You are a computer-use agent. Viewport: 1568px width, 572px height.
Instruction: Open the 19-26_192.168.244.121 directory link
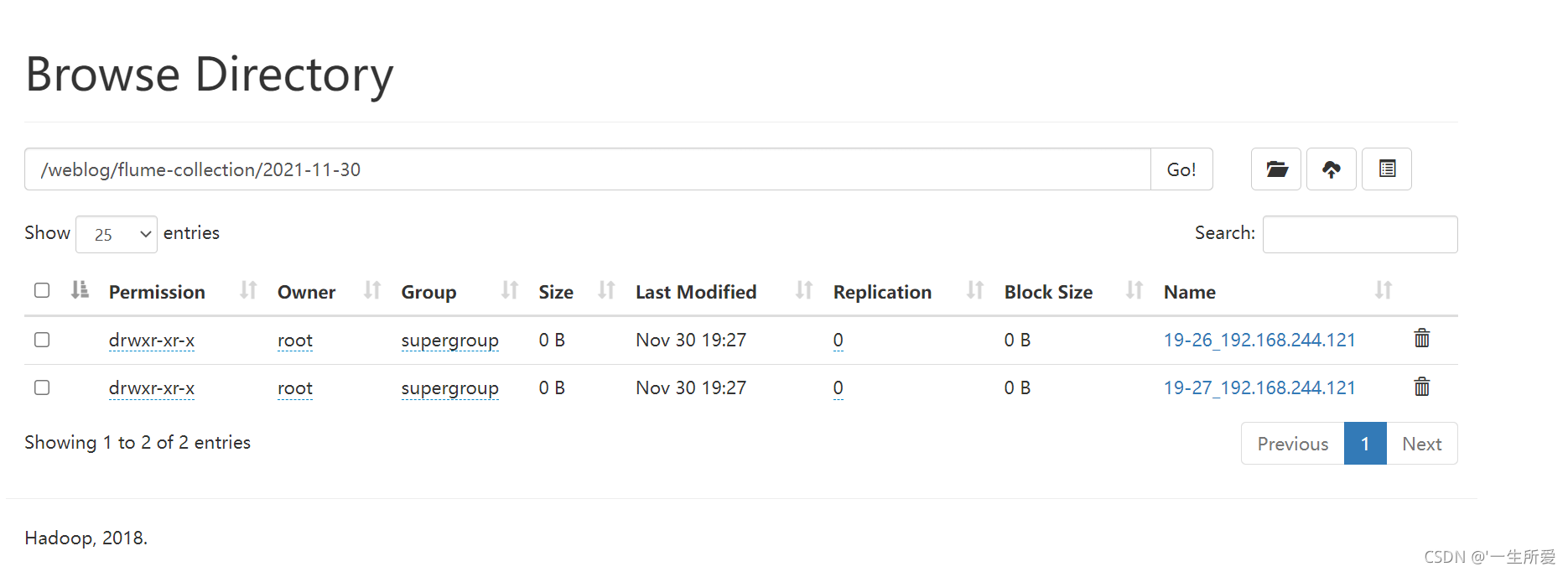click(1259, 340)
